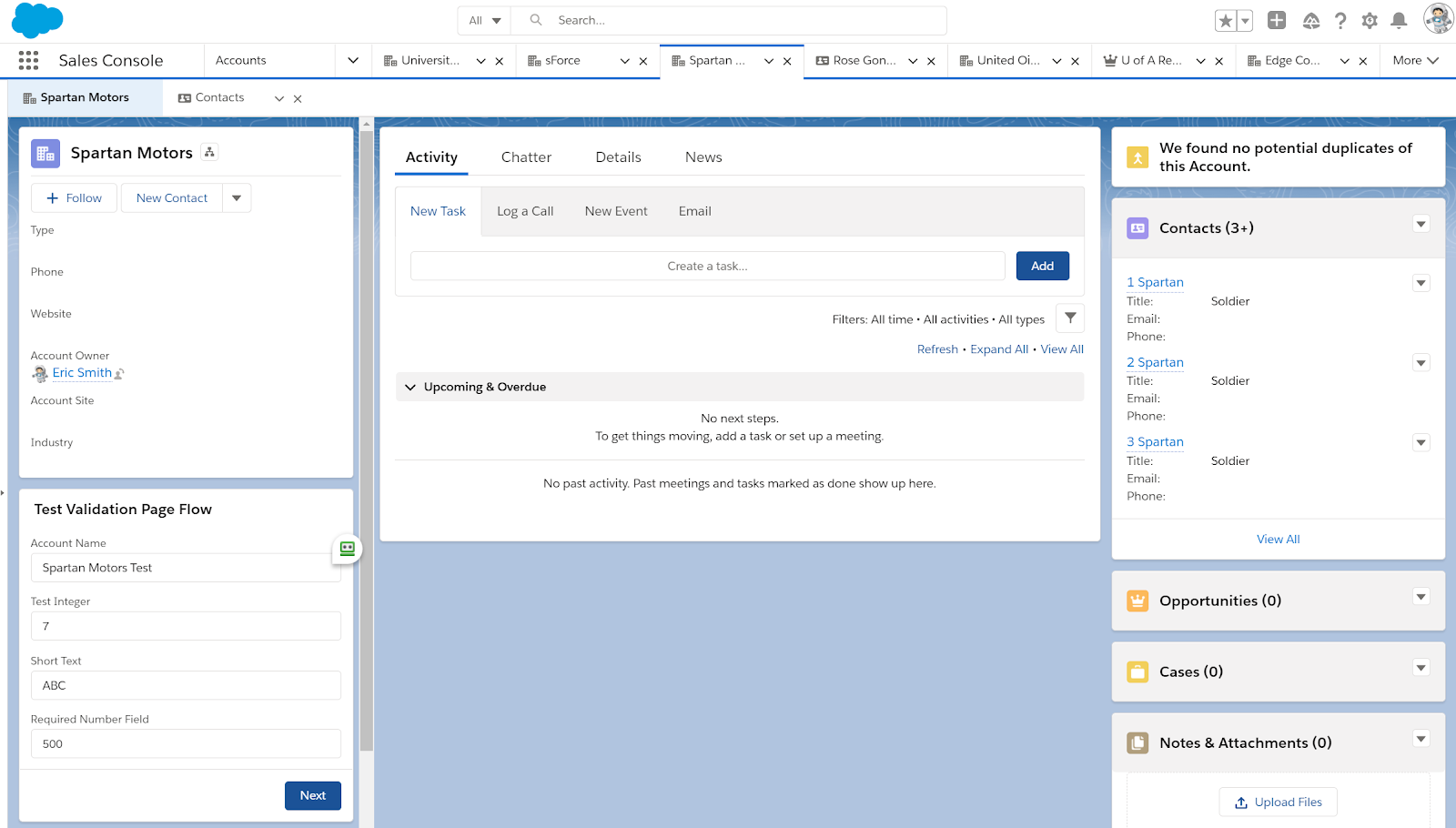Open actions menu for contact 2 Spartan
Image resolution: width=1456 pixels, height=828 pixels.
click(1421, 363)
